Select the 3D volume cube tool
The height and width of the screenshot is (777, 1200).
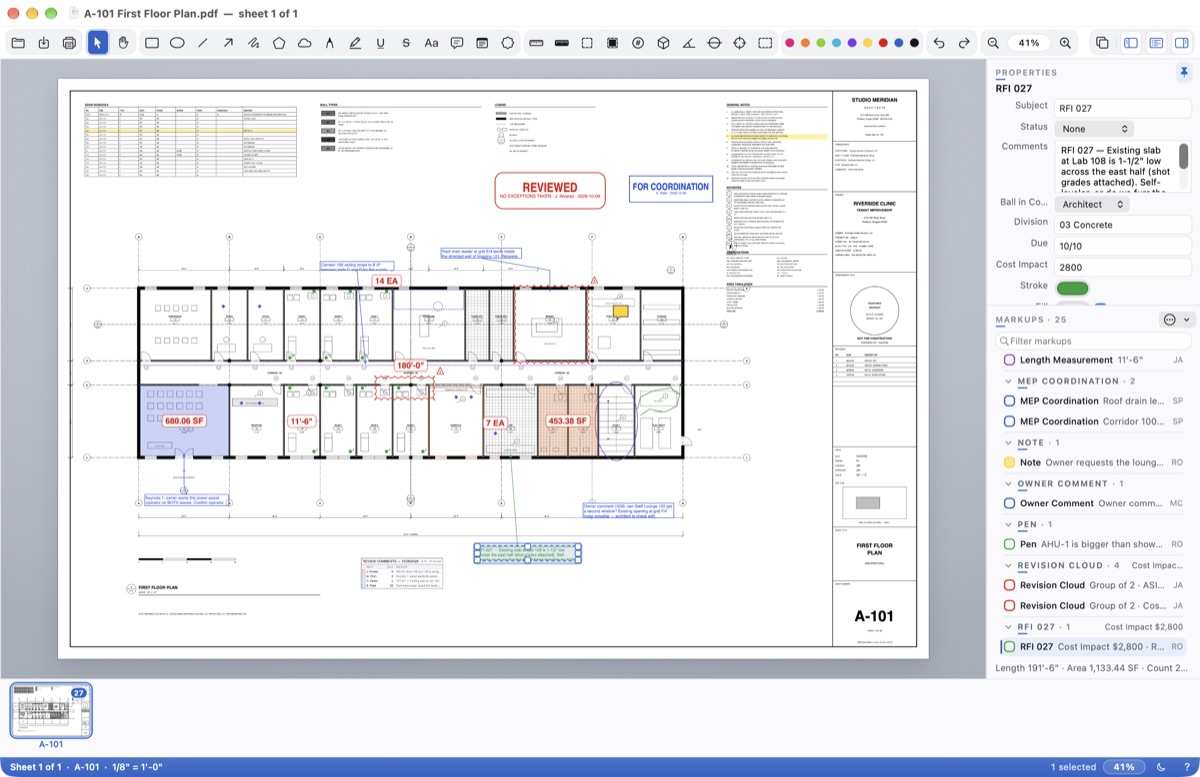[663, 43]
